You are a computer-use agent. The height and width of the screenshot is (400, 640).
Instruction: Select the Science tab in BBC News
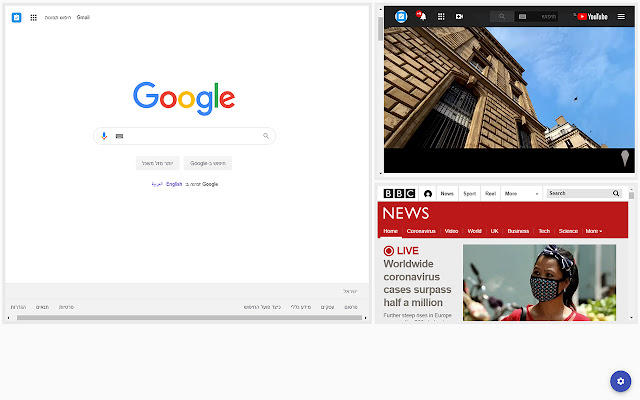(568, 231)
